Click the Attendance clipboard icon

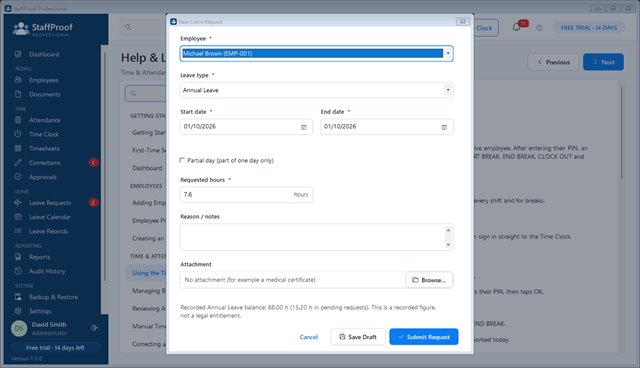[18, 120]
